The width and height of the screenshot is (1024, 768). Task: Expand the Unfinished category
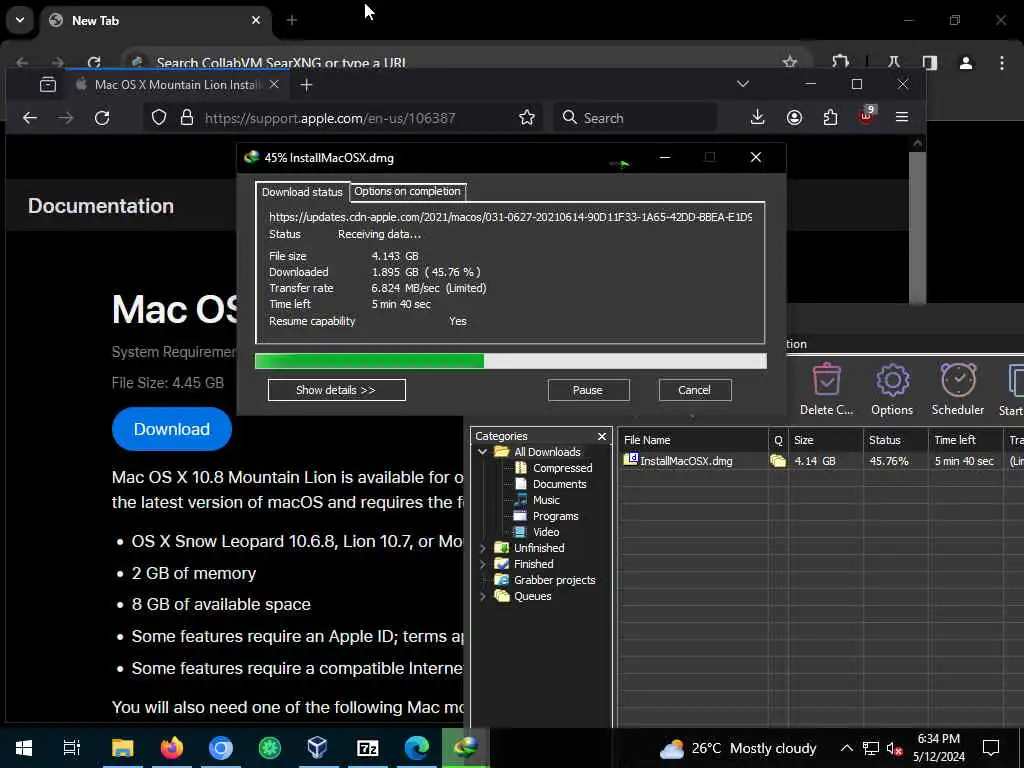pos(483,548)
